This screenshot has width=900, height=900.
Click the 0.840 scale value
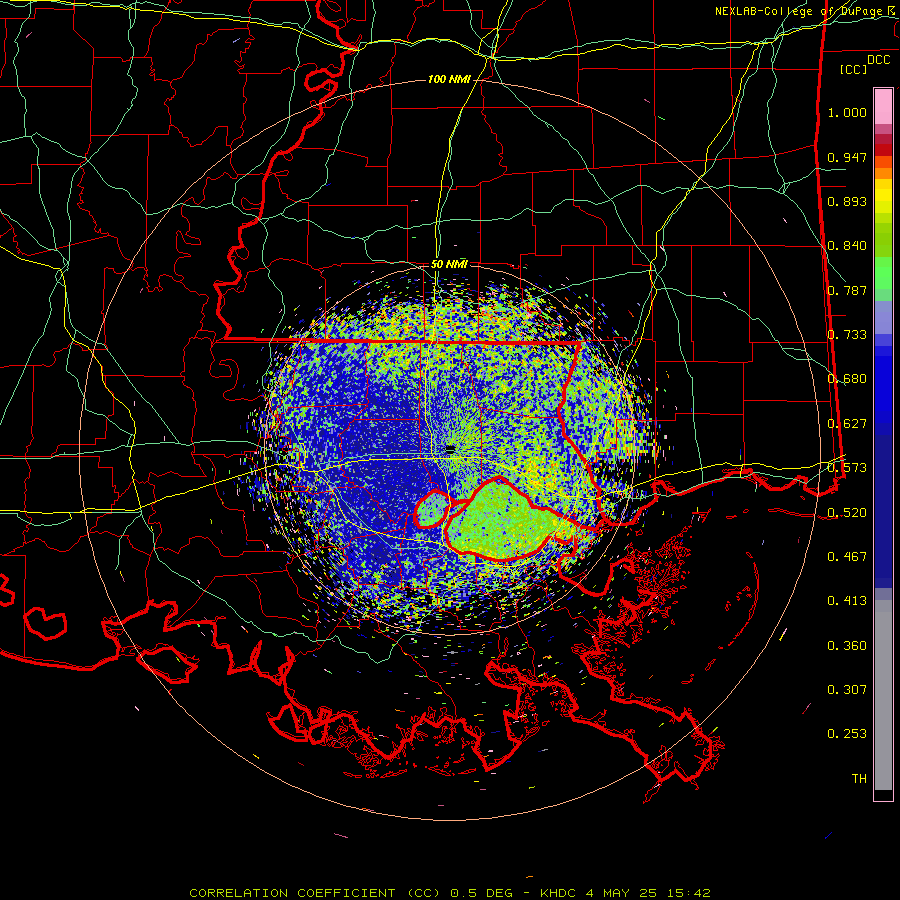click(847, 246)
